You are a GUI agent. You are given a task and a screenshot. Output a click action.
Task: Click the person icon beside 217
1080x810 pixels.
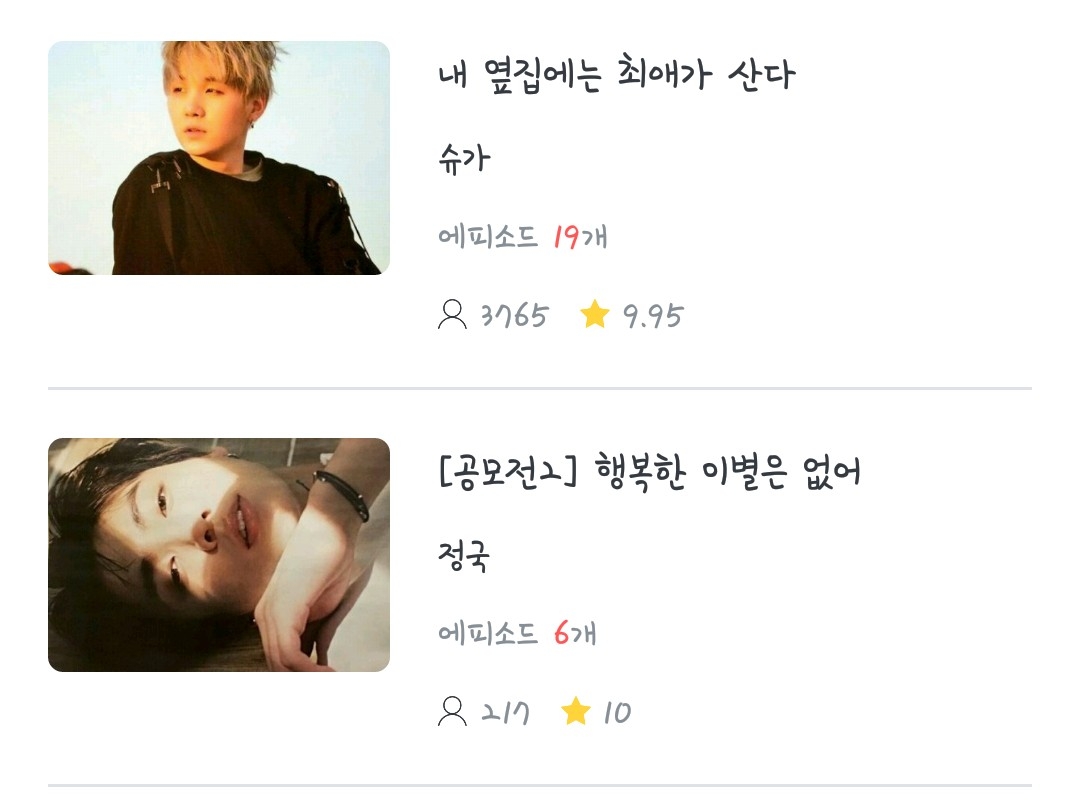tap(452, 711)
